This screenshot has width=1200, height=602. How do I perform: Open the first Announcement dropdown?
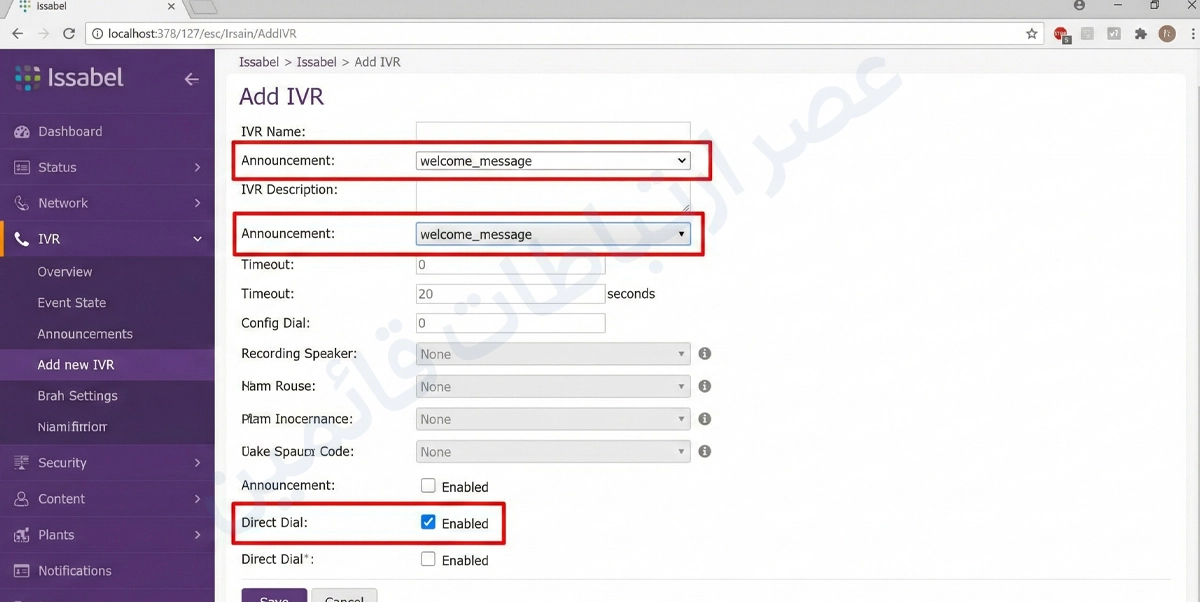553,160
